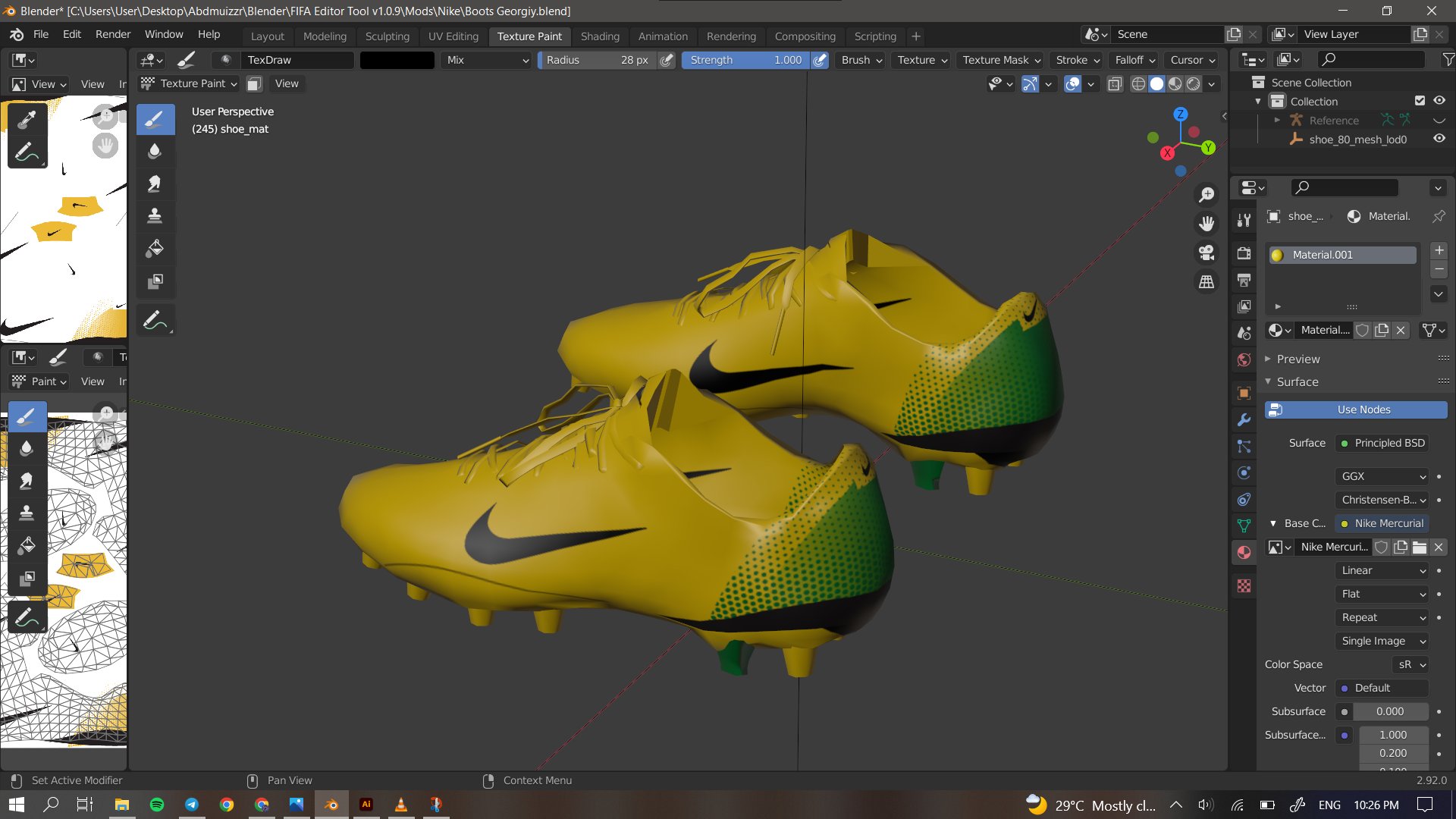The width and height of the screenshot is (1456, 819).
Task: Click the viewport pan hand icon
Action: point(1206,224)
